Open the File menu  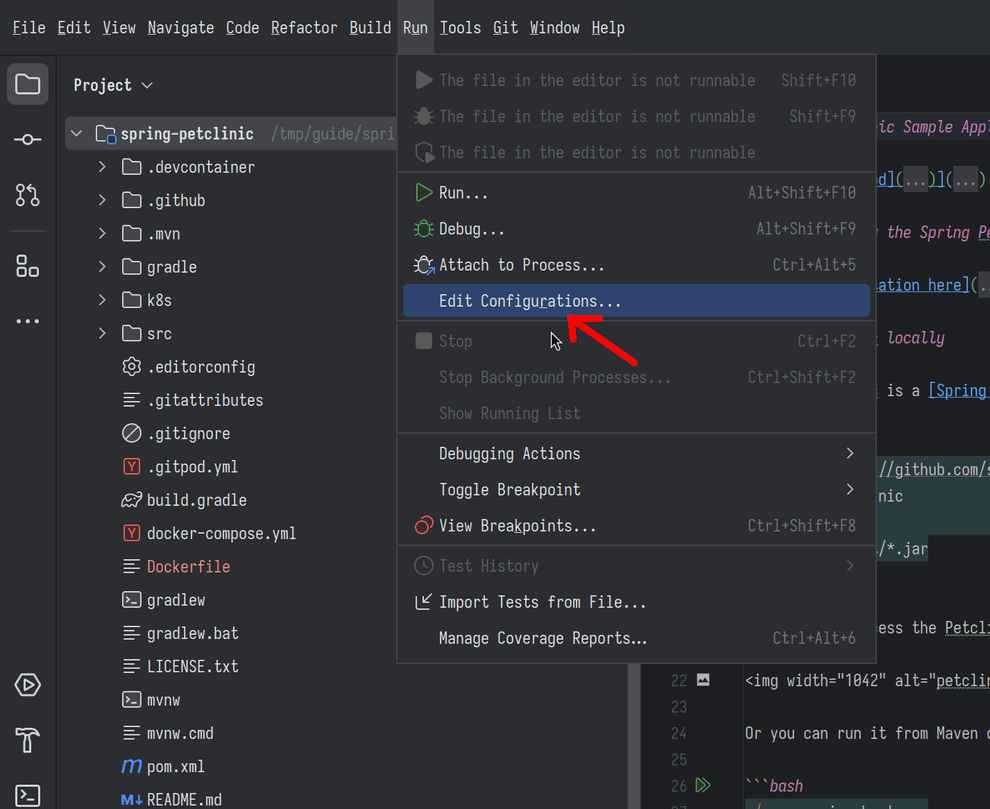tap(29, 28)
